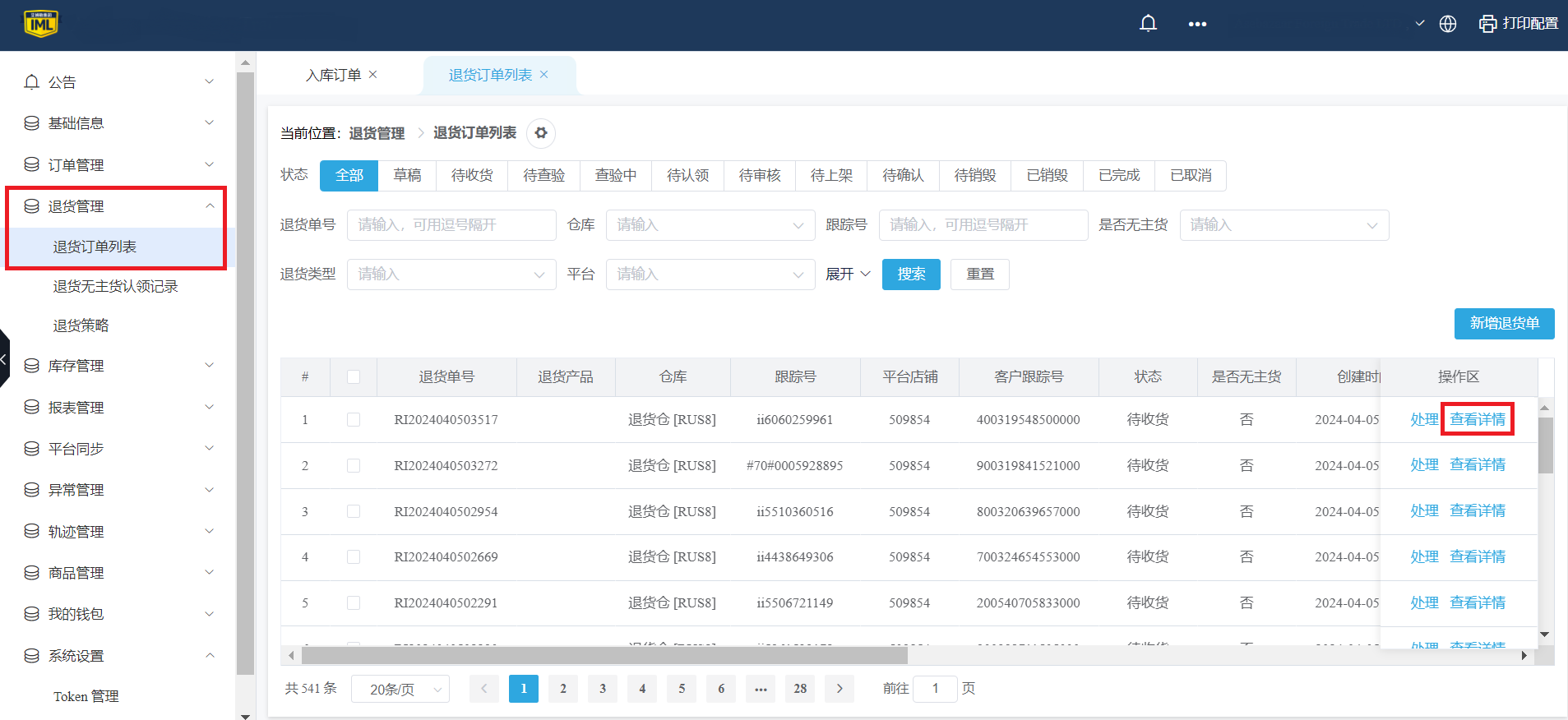Click the gear settings icon near breadcrumb
The height and width of the screenshot is (720, 1568).
click(x=540, y=133)
